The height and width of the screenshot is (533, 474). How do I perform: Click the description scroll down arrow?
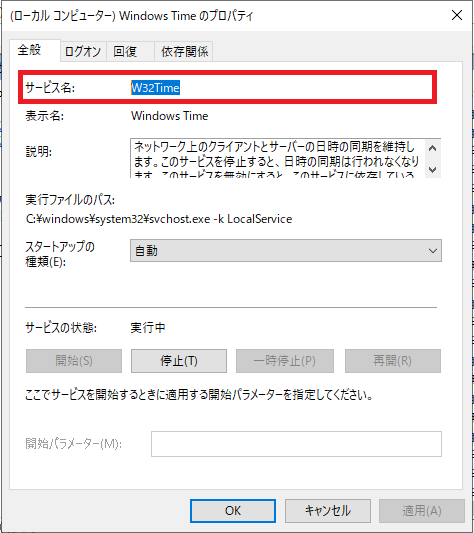(433, 169)
